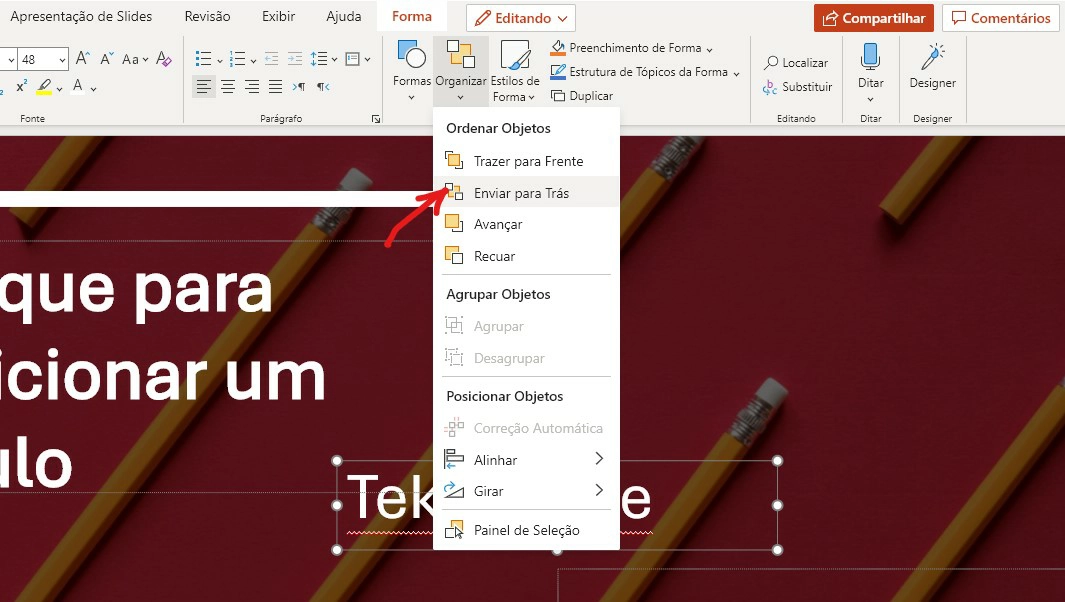Insert a numbered list
Viewport: 1065px width, 602px height.
coord(238,59)
